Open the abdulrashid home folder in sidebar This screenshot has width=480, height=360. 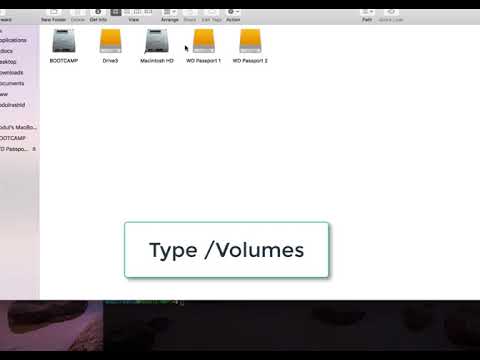click(x=13, y=105)
